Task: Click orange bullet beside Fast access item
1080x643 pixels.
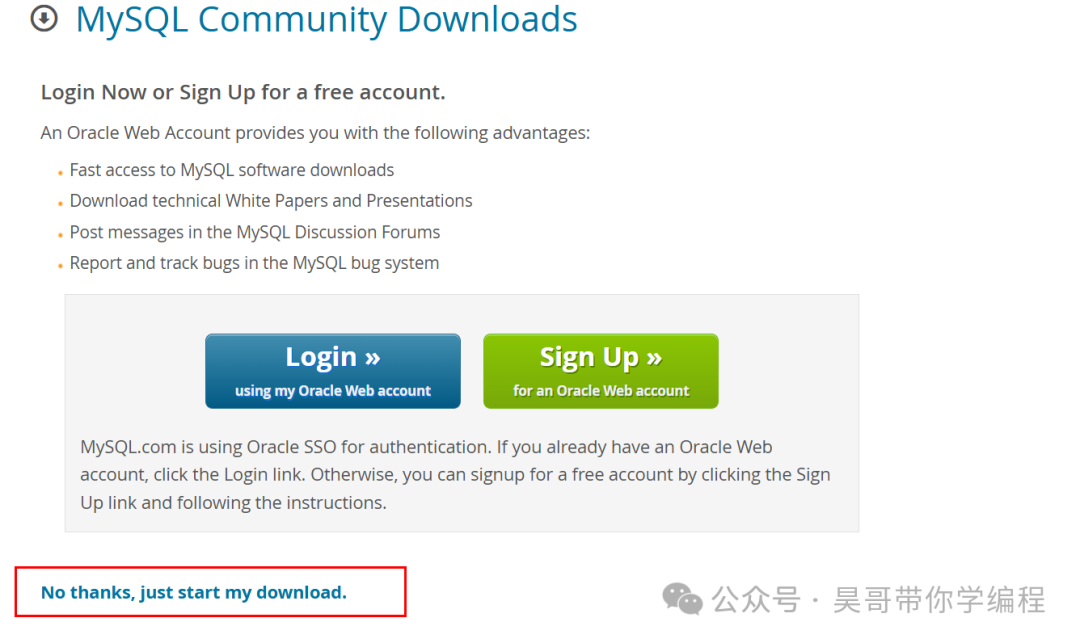Action: click(x=61, y=173)
